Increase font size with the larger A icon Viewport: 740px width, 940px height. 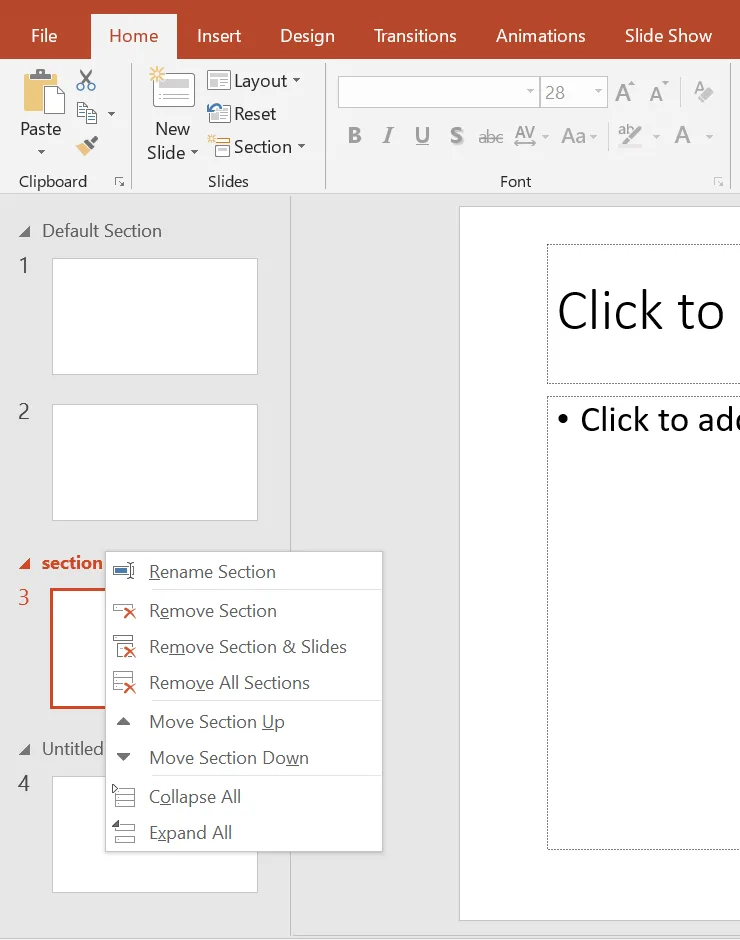(624, 92)
